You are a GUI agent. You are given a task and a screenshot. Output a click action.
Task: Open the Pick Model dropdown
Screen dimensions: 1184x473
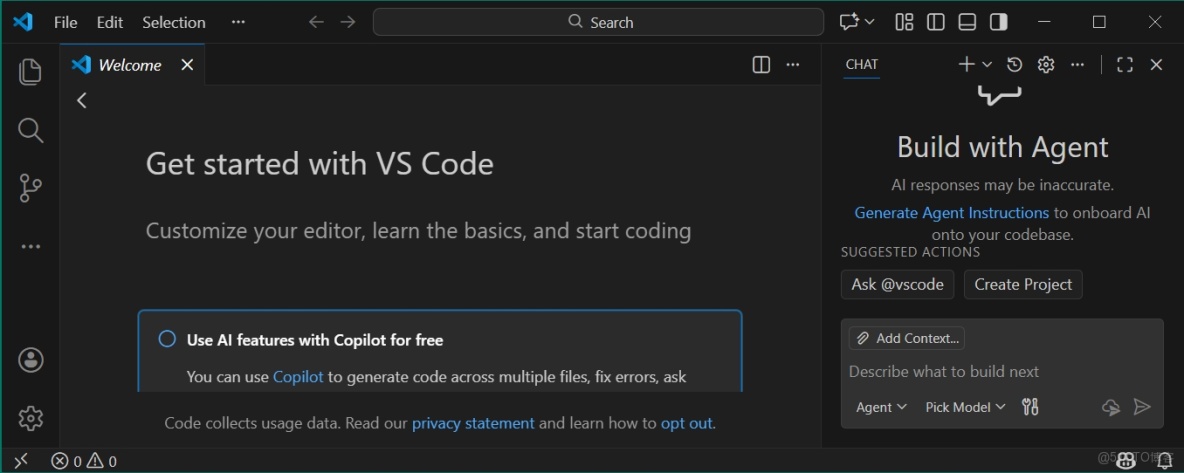point(965,407)
